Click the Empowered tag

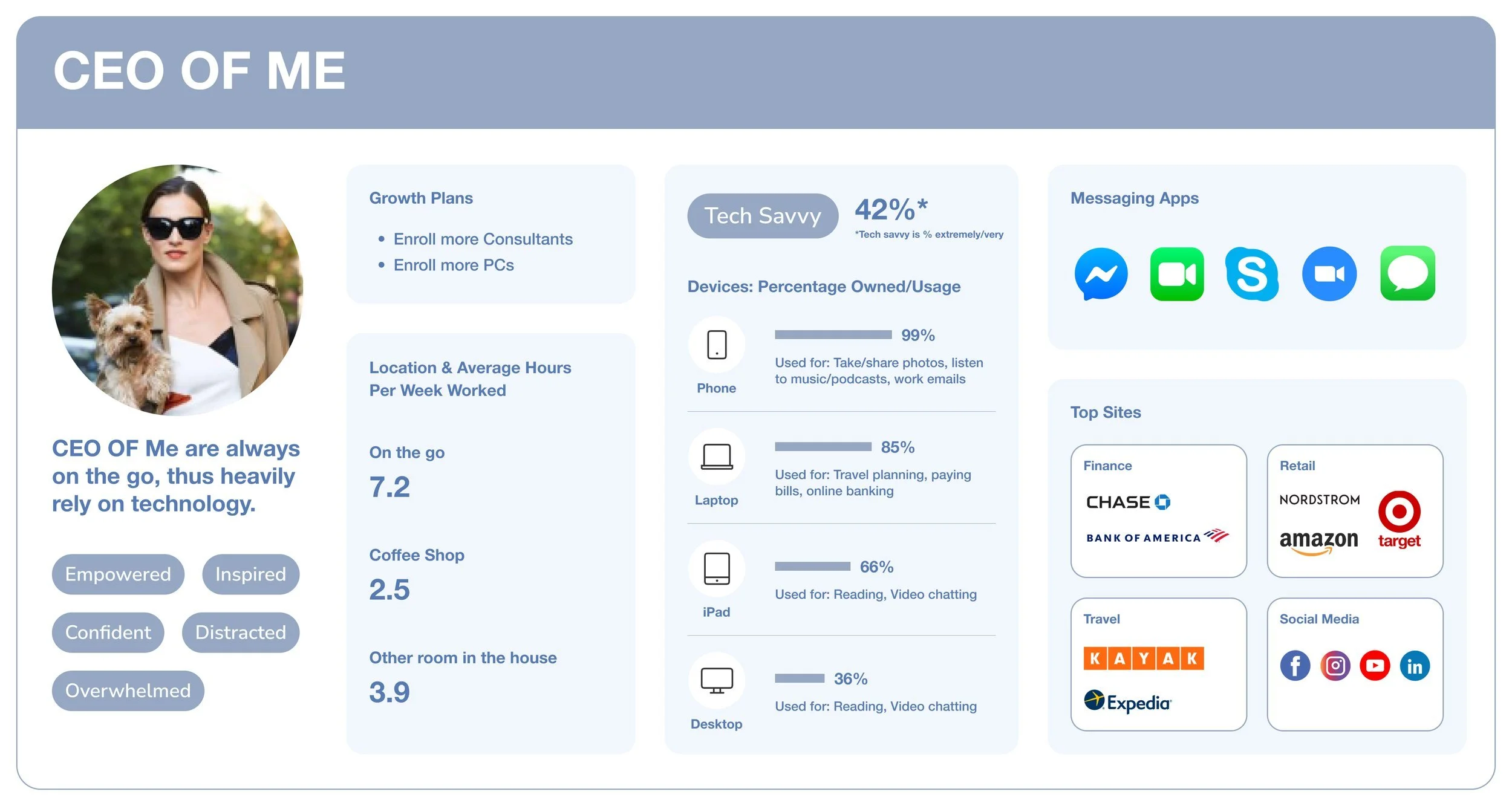point(118,574)
